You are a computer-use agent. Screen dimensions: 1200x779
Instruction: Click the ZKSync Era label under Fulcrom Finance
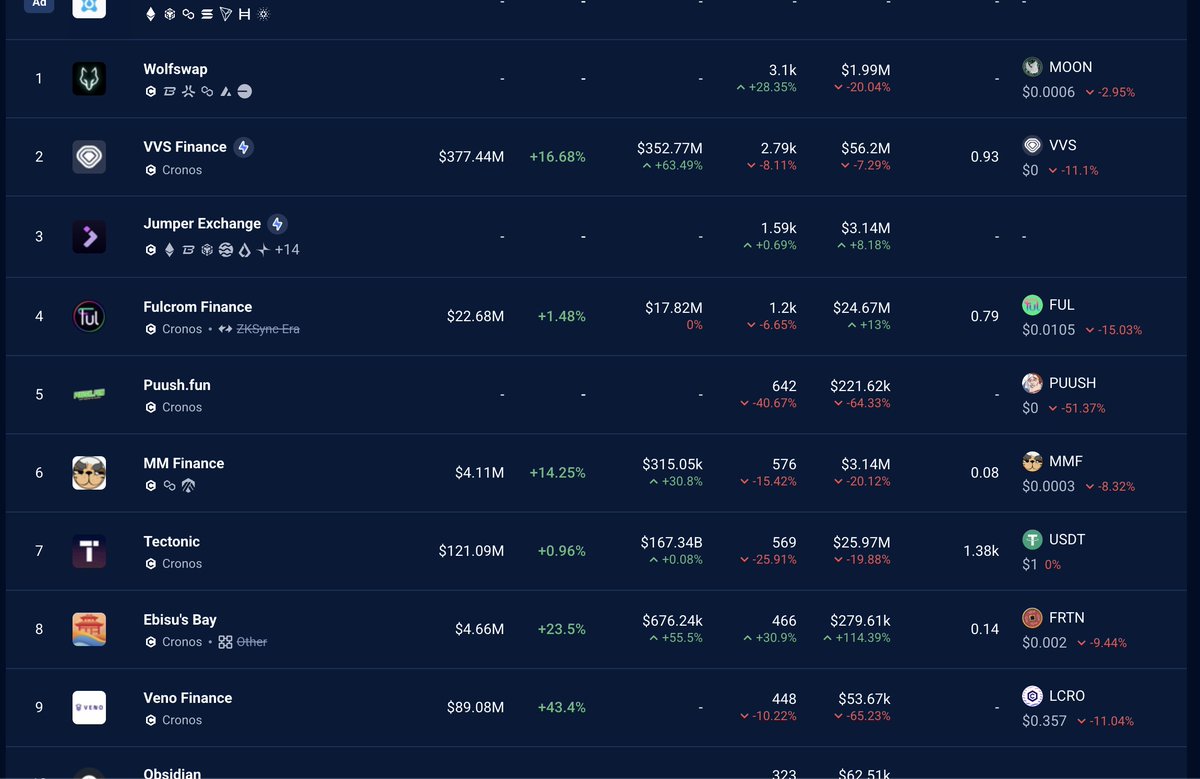268,329
